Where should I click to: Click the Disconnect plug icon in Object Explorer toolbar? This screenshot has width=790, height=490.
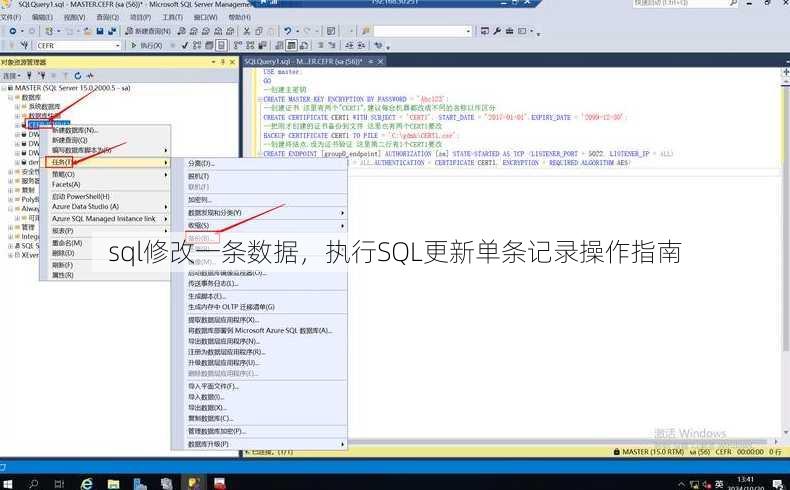pyautogui.click(x=42, y=76)
